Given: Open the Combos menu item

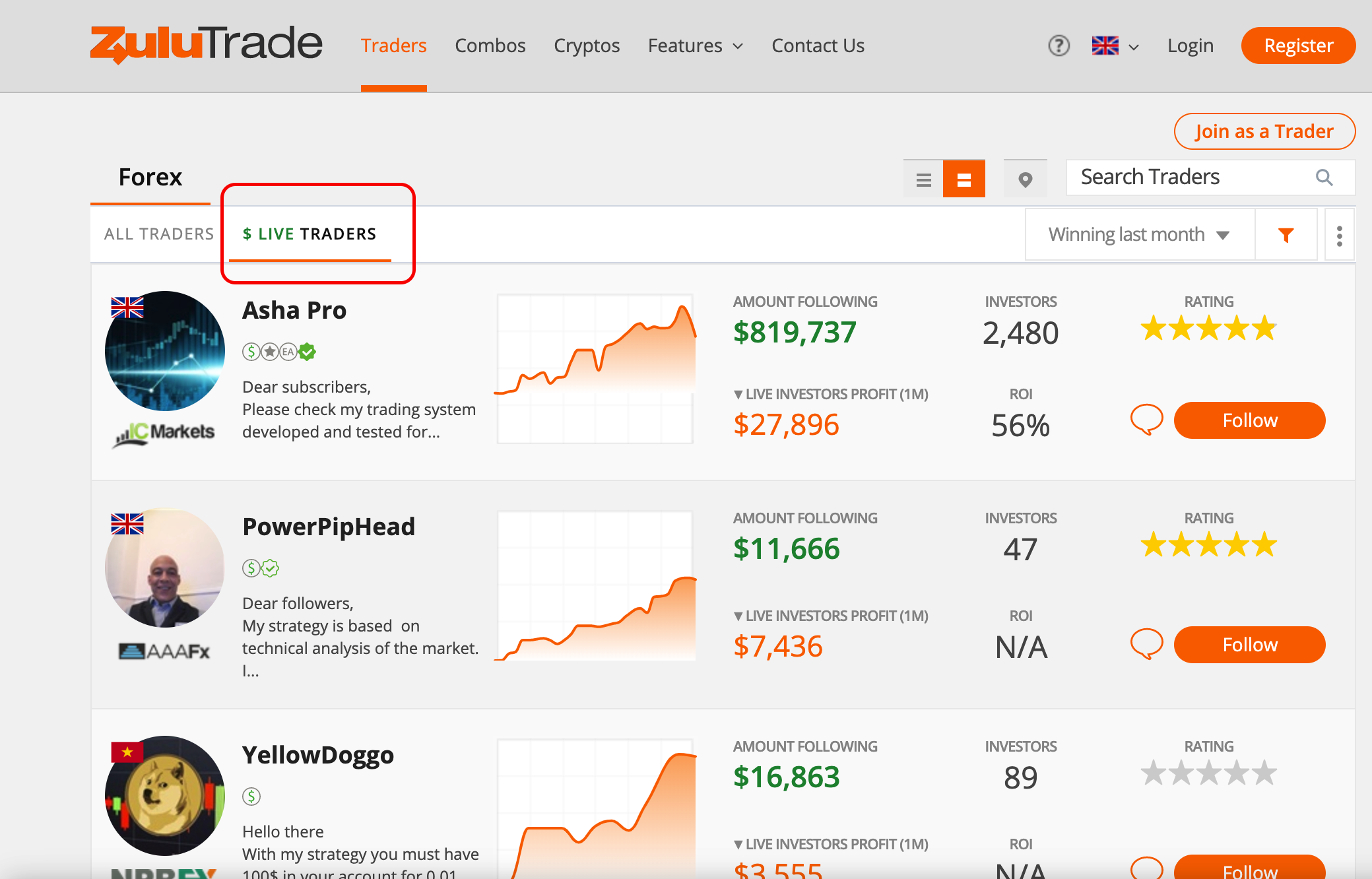Looking at the screenshot, I should tap(490, 46).
